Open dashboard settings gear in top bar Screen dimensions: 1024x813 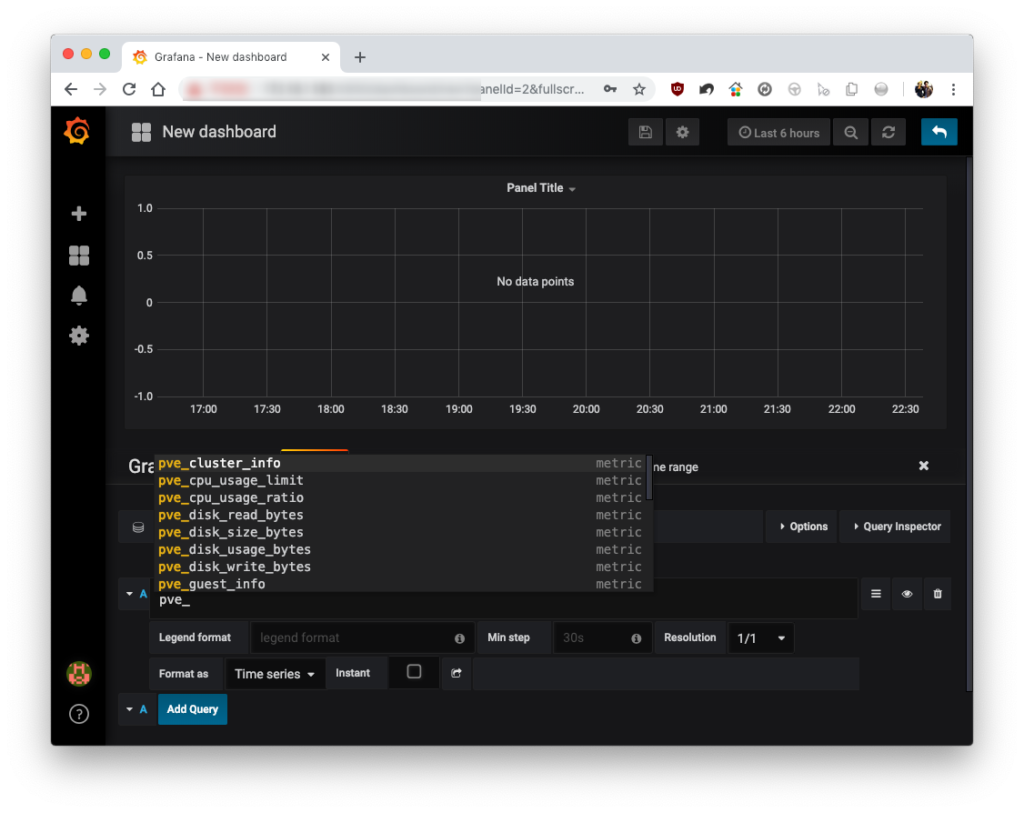click(682, 132)
